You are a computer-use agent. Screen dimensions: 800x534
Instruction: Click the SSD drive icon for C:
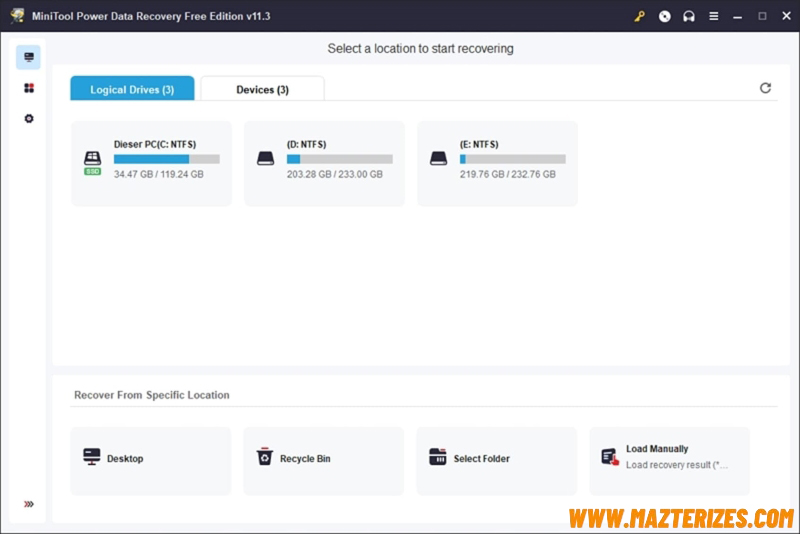coord(92,163)
